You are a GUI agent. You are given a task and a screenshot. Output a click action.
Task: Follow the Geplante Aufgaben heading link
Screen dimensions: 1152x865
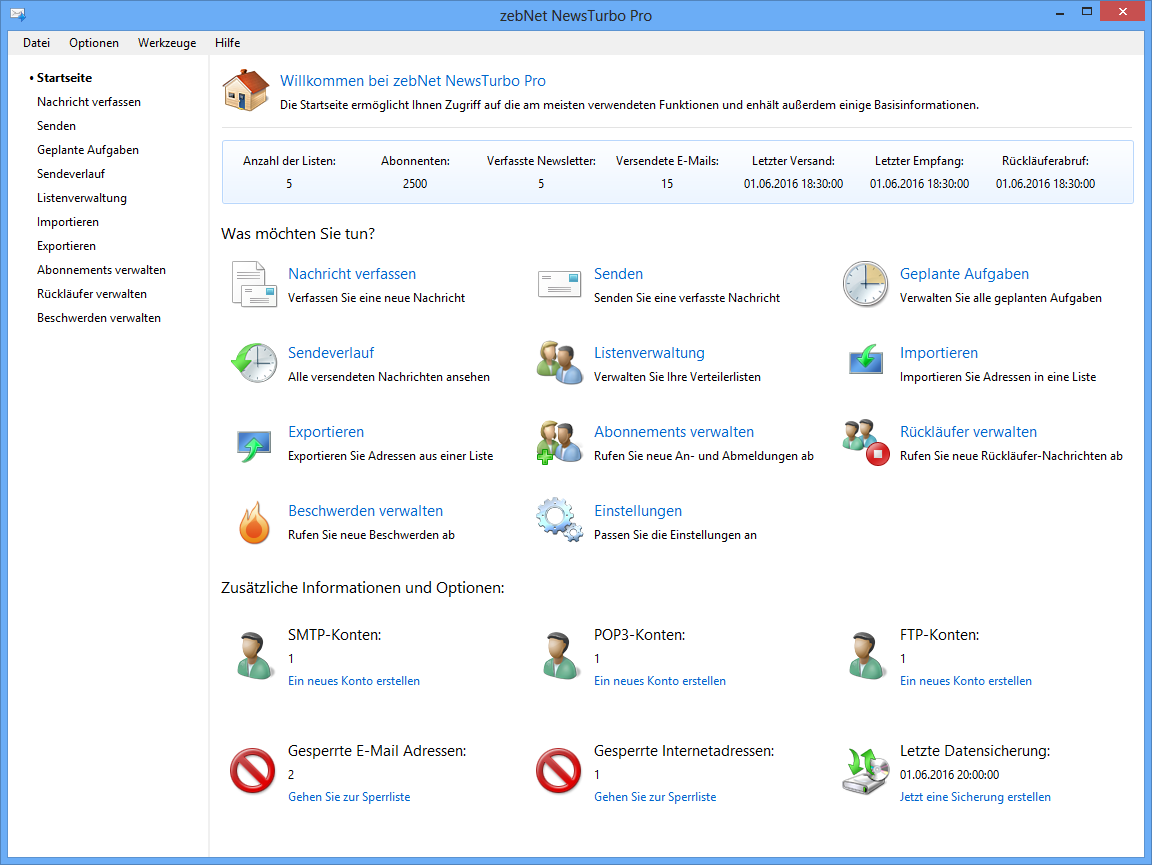(x=964, y=273)
